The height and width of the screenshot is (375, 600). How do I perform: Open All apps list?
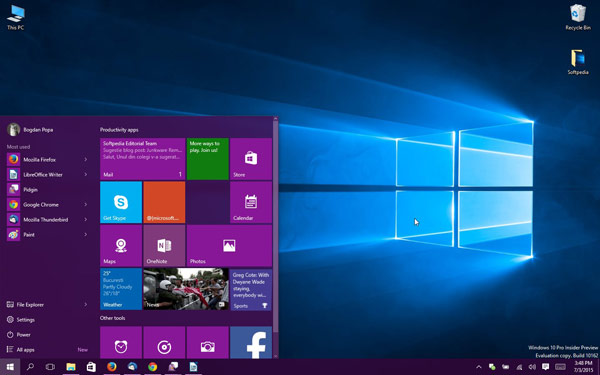(25, 349)
